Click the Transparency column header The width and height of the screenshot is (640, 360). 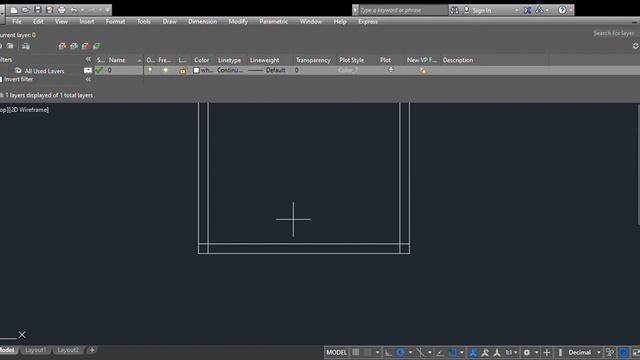(313, 60)
